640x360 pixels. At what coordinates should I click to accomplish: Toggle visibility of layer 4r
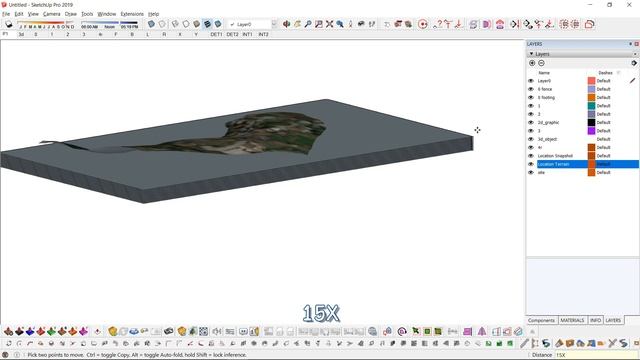click(531, 147)
